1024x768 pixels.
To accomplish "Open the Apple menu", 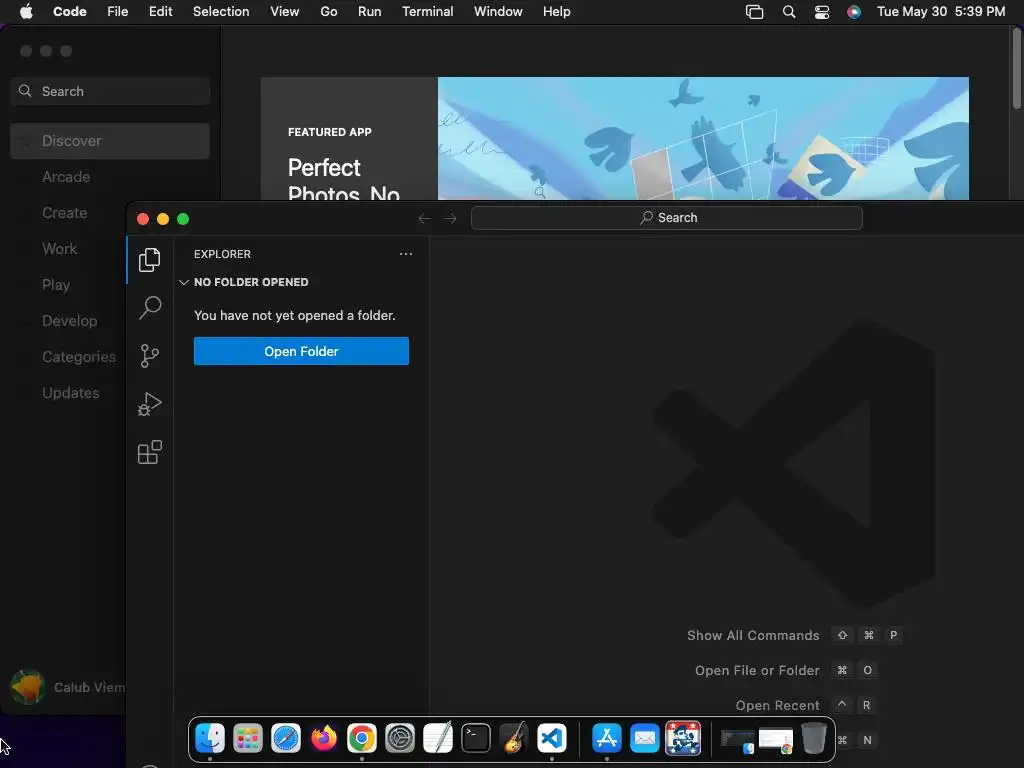I will pyautogui.click(x=26, y=12).
